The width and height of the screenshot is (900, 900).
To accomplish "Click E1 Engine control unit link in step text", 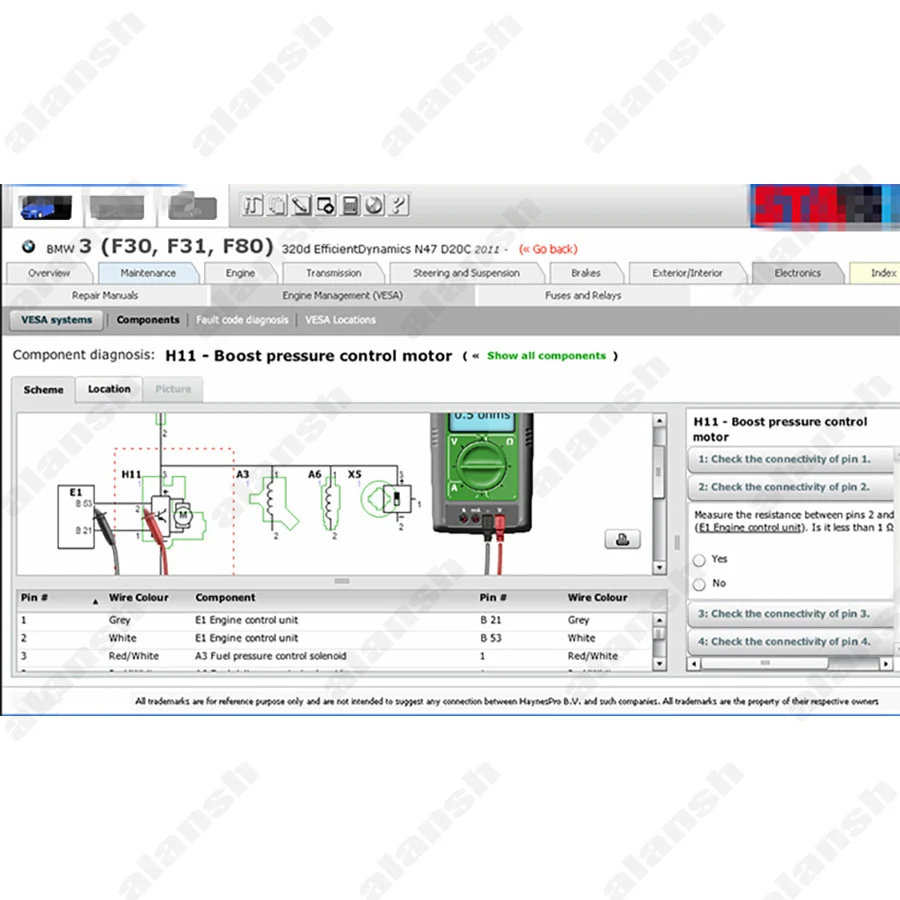I will point(748,527).
